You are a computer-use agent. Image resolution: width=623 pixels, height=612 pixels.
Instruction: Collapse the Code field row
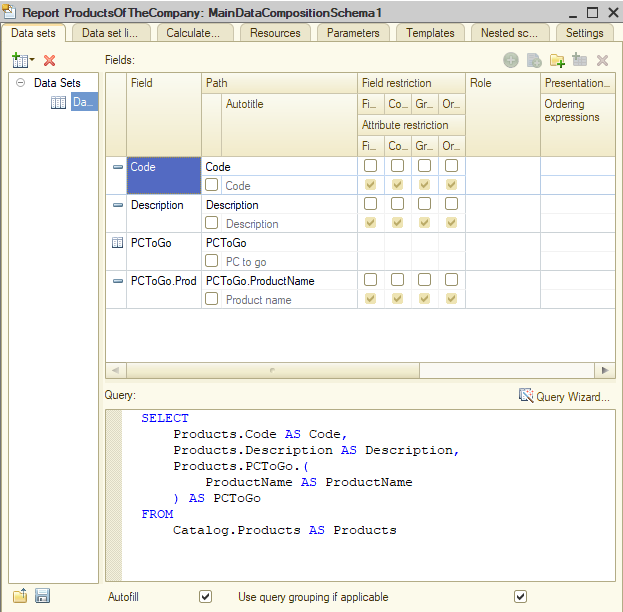117,167
